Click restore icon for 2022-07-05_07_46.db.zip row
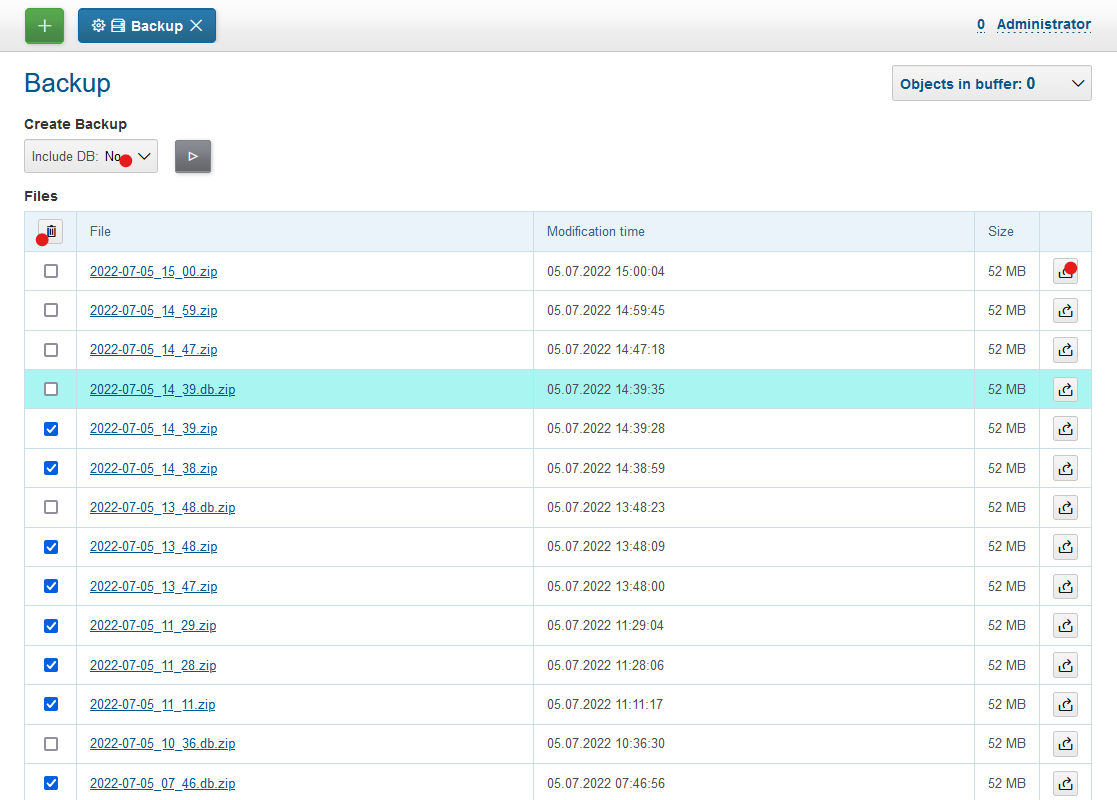This screenshot has width=1117, height=800. 1065,783
